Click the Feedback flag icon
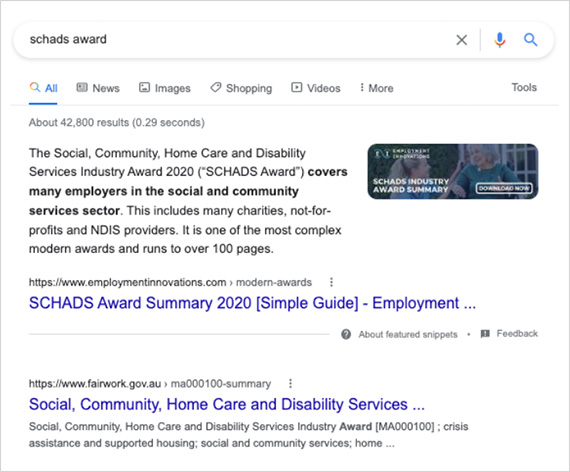Image resolution: width=570 pixels, height=472 pixels. click(x=485, y=333)
